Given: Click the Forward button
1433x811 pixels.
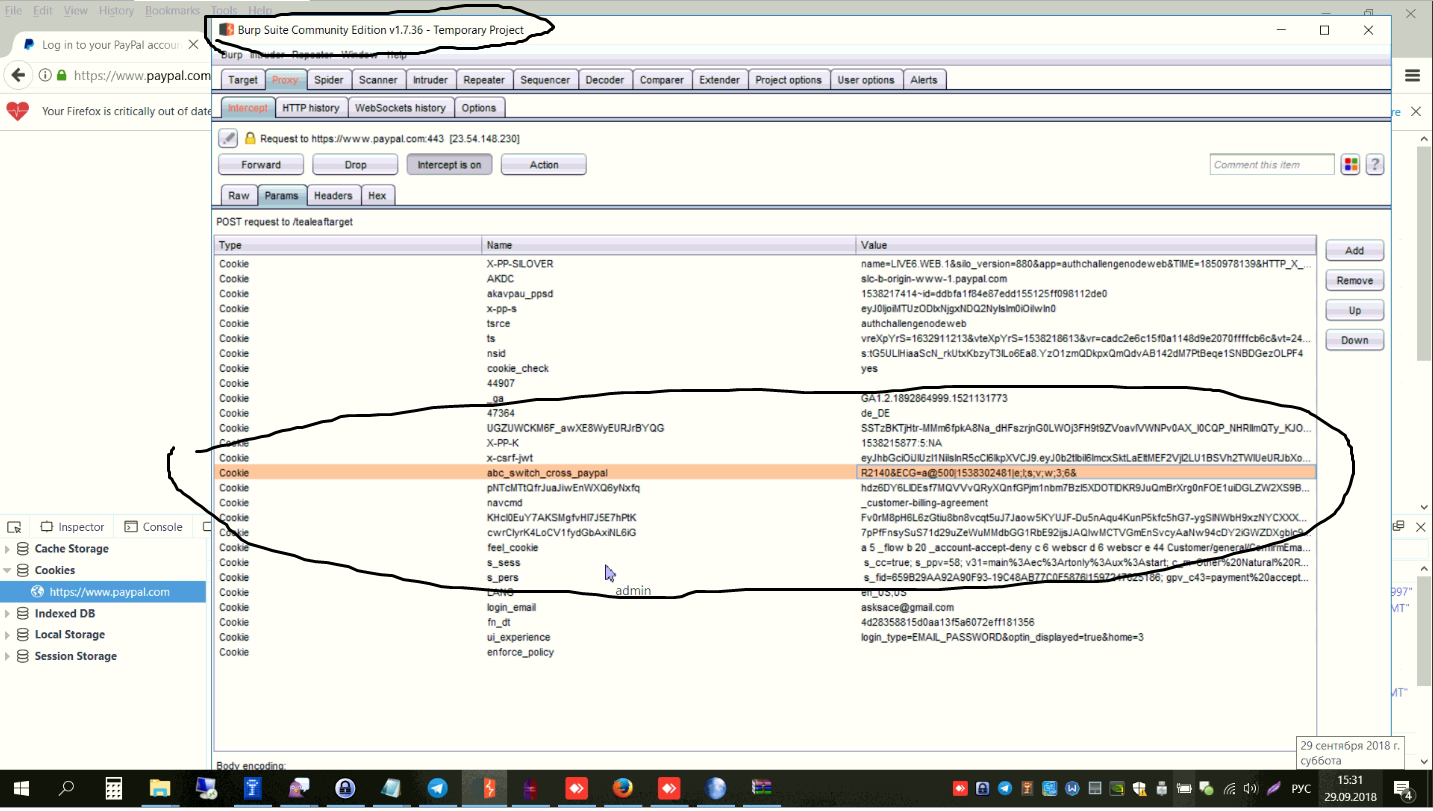Looking at the screenshot, I should [261, 165].
